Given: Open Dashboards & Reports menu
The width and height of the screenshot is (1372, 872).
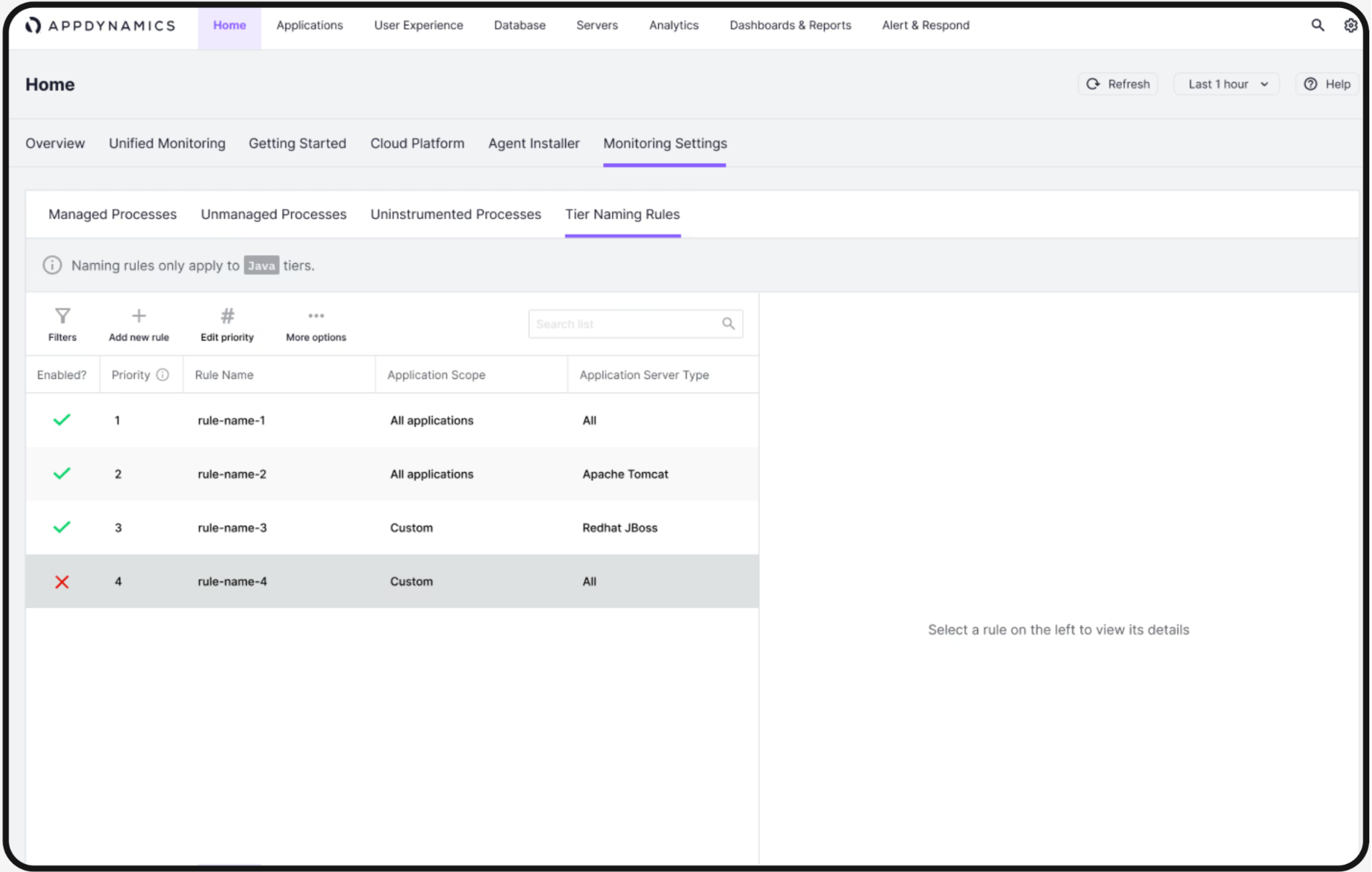Looking at the screenshot, I should (x=791, y=25).
